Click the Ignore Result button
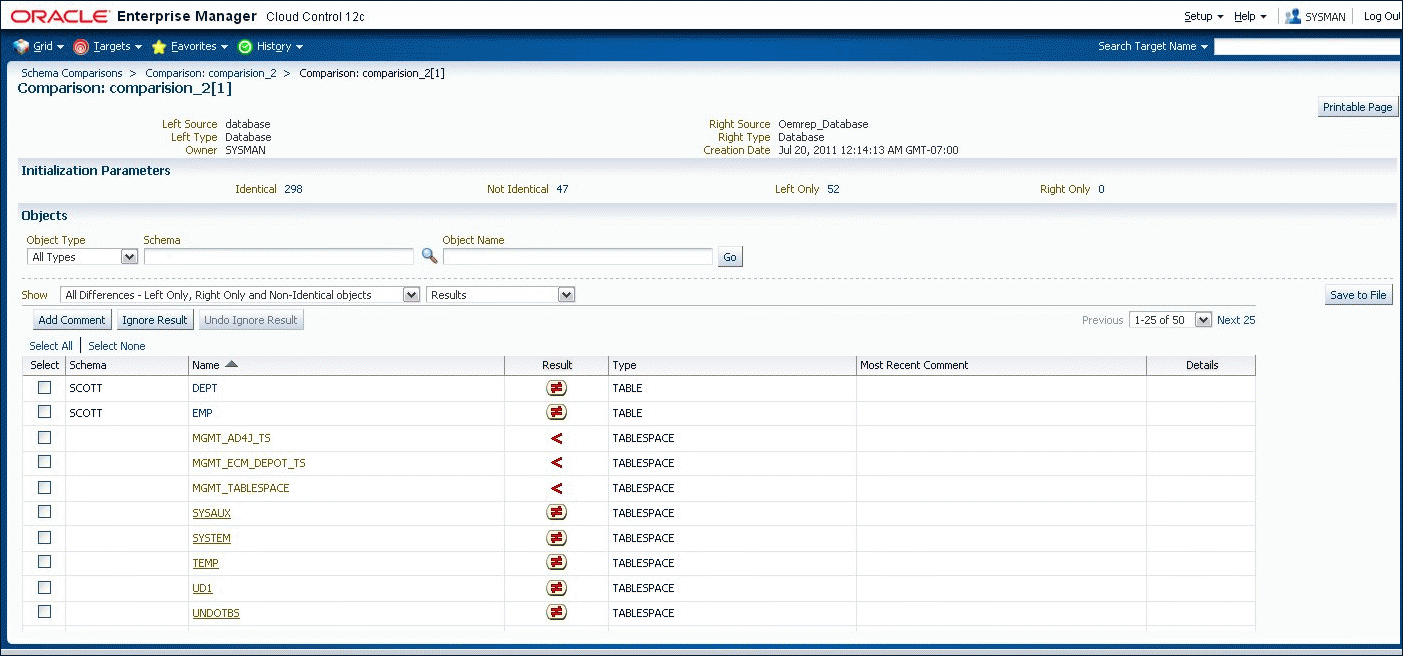The height and width of the screenshot is (656, 1403). pos(155,320)
